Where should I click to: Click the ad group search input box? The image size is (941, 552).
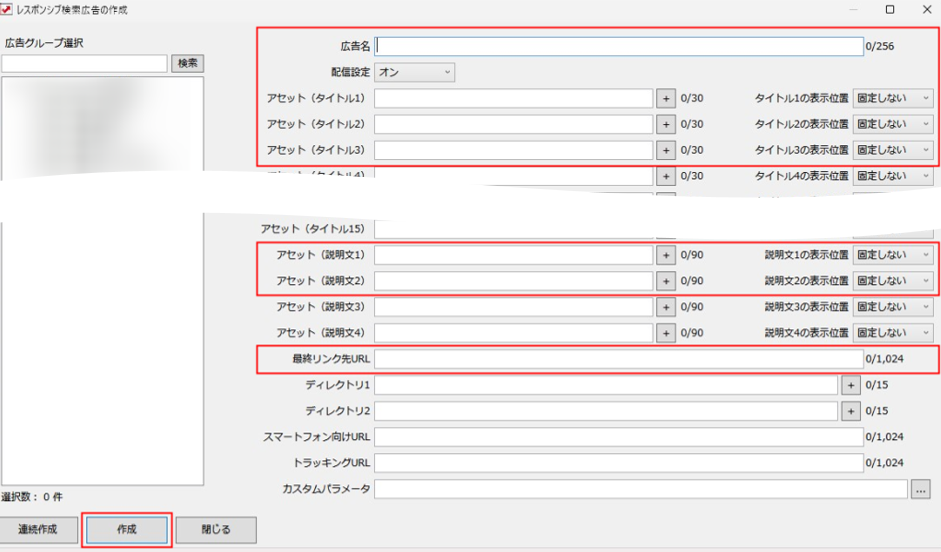[84, 63]
